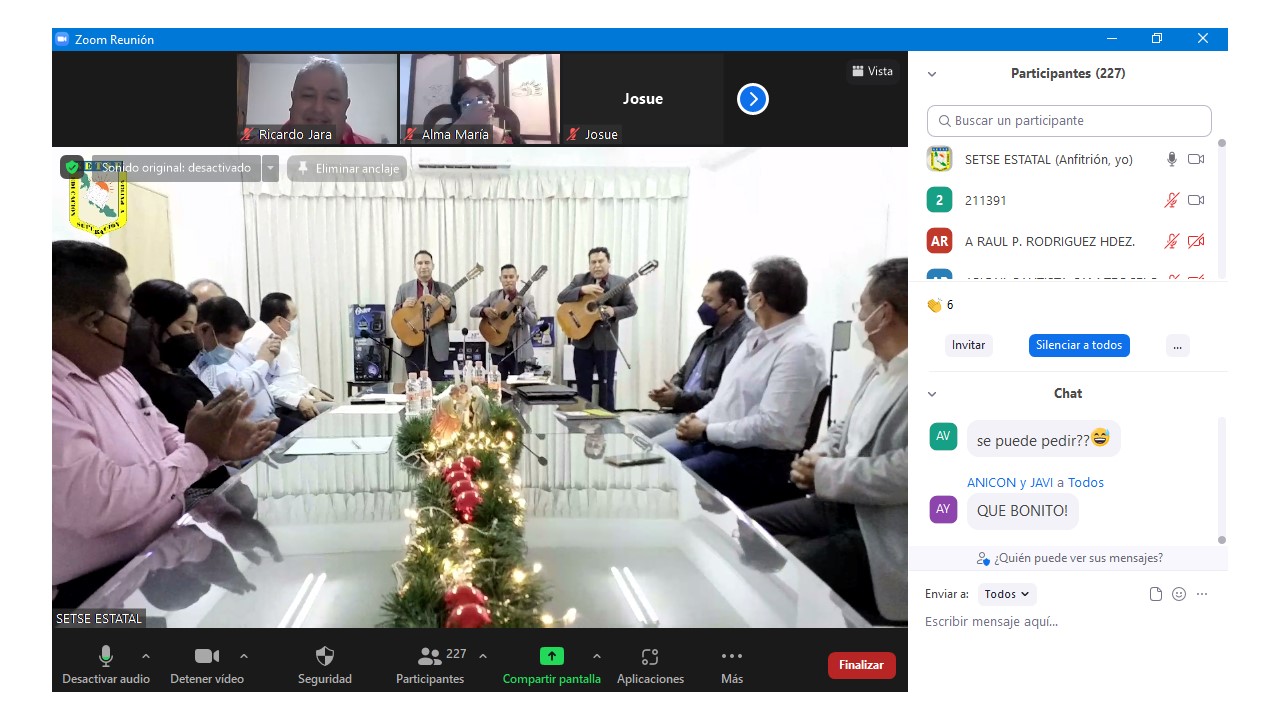Open Aplicaciones from the toolbar
1280x720 pixels.
650,665
